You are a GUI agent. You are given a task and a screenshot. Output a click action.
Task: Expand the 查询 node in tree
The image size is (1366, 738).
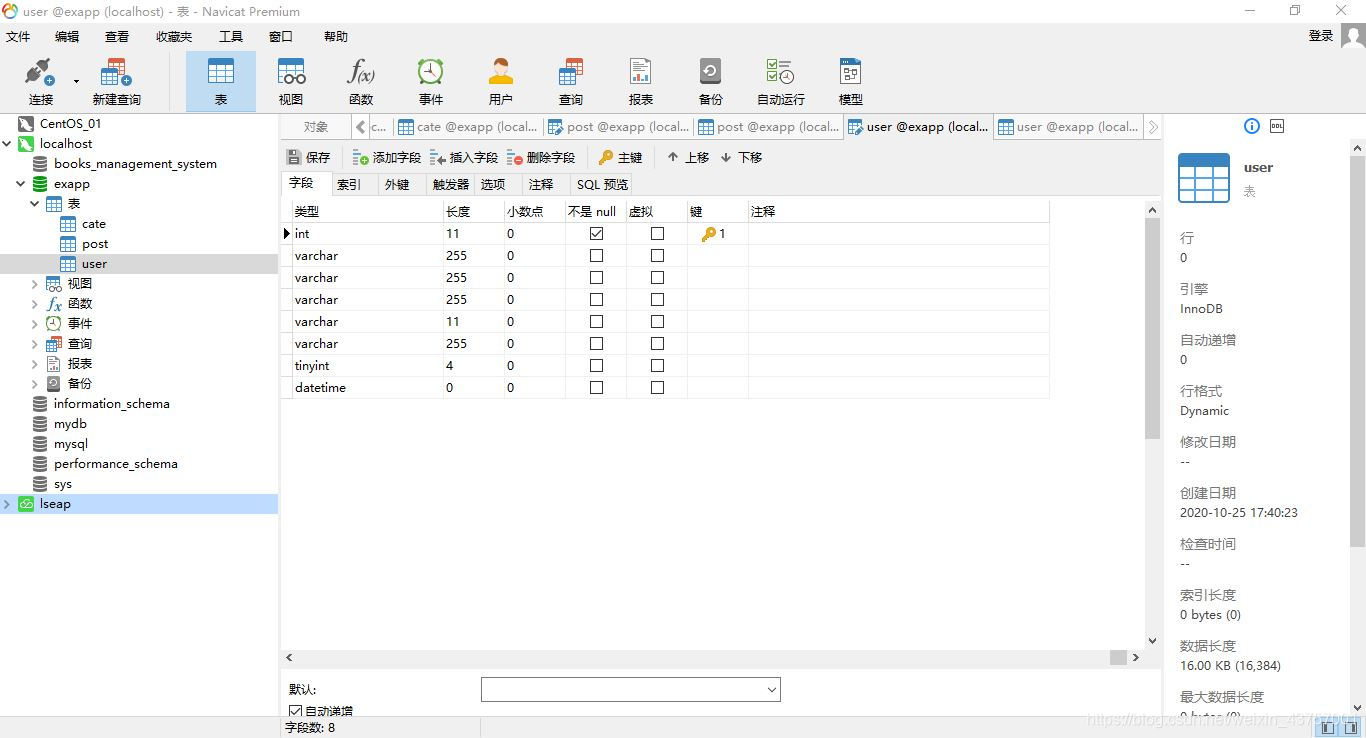point(35,344)
